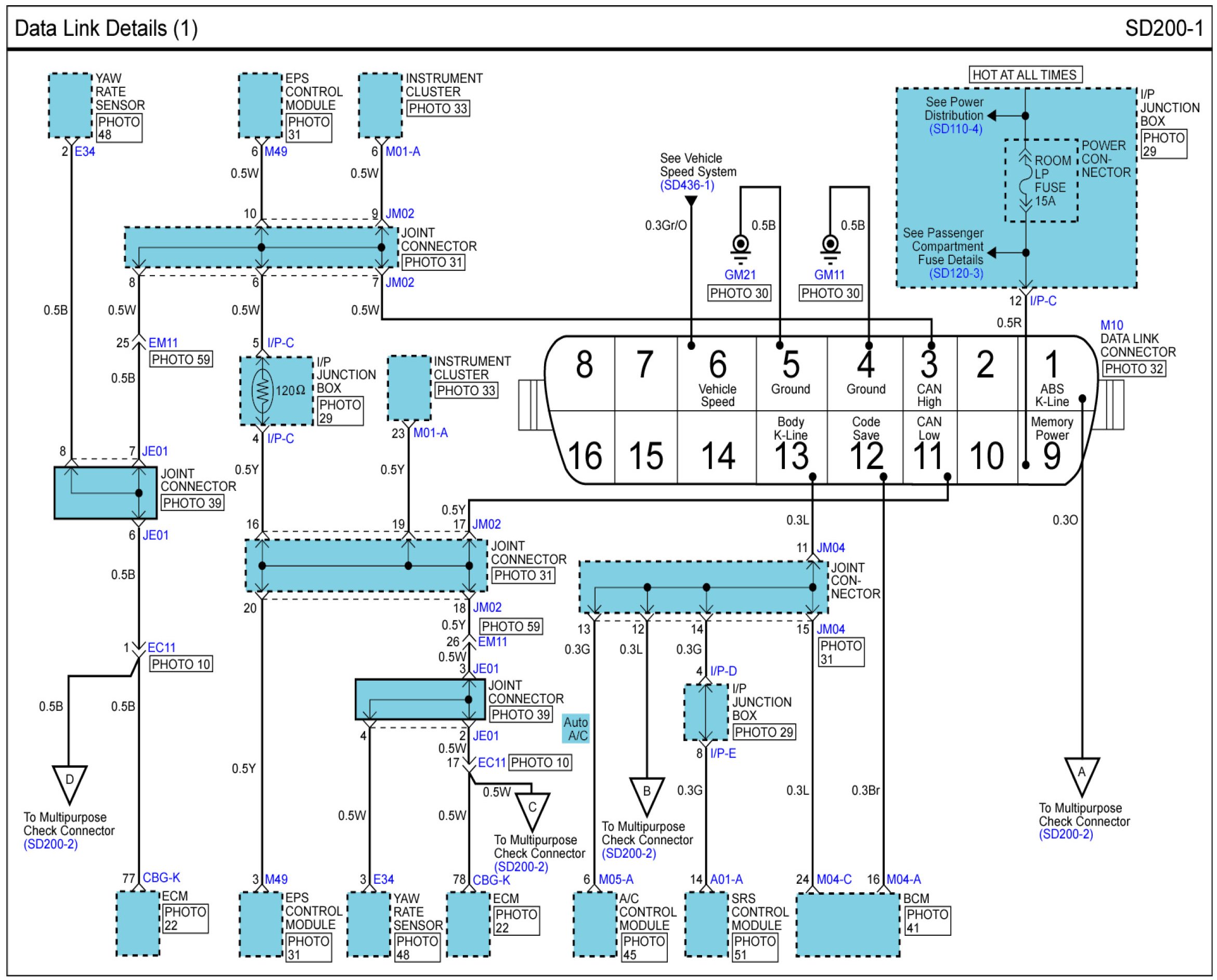This screenshot has height=980, width=1217.
Task: Open SD120-3 fuse details reference
Action: pyautogui.click(x=955, y=273)
